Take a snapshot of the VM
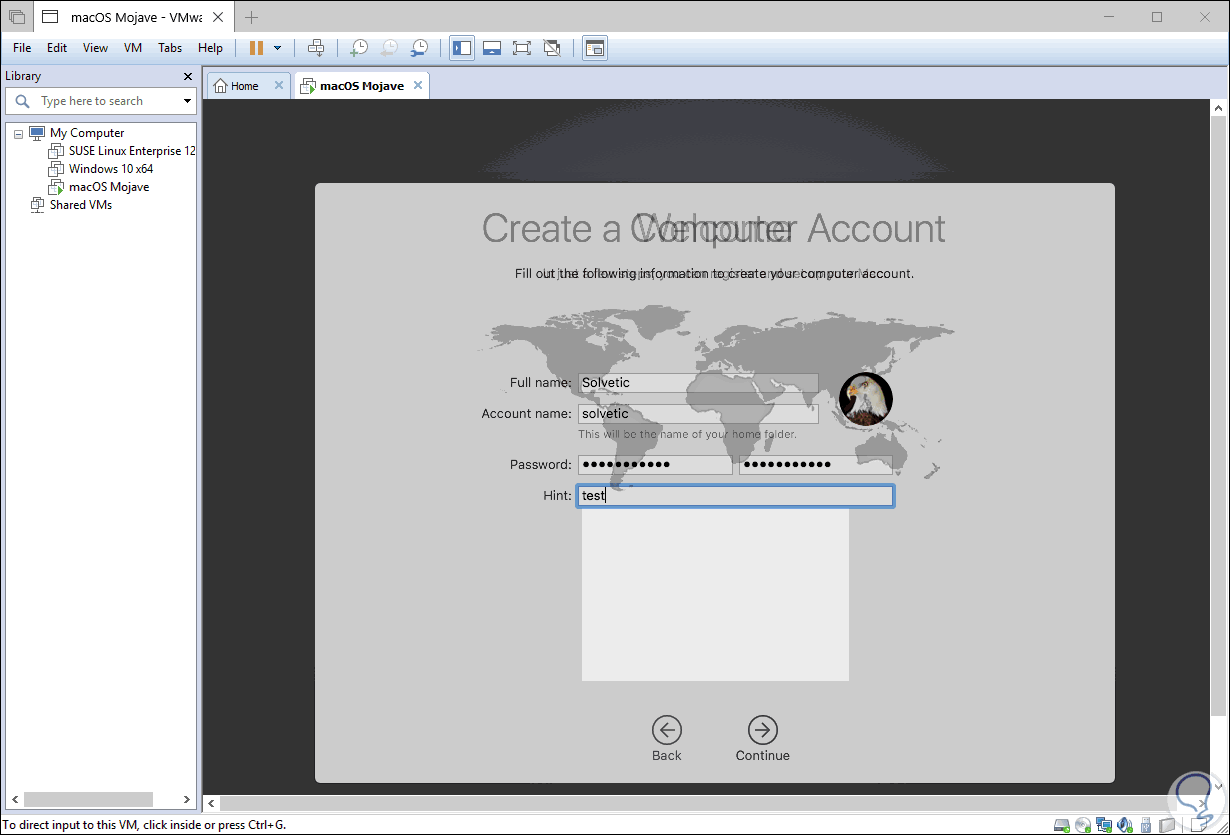Screen dimensions: 1230x835 tap(358, 48)
